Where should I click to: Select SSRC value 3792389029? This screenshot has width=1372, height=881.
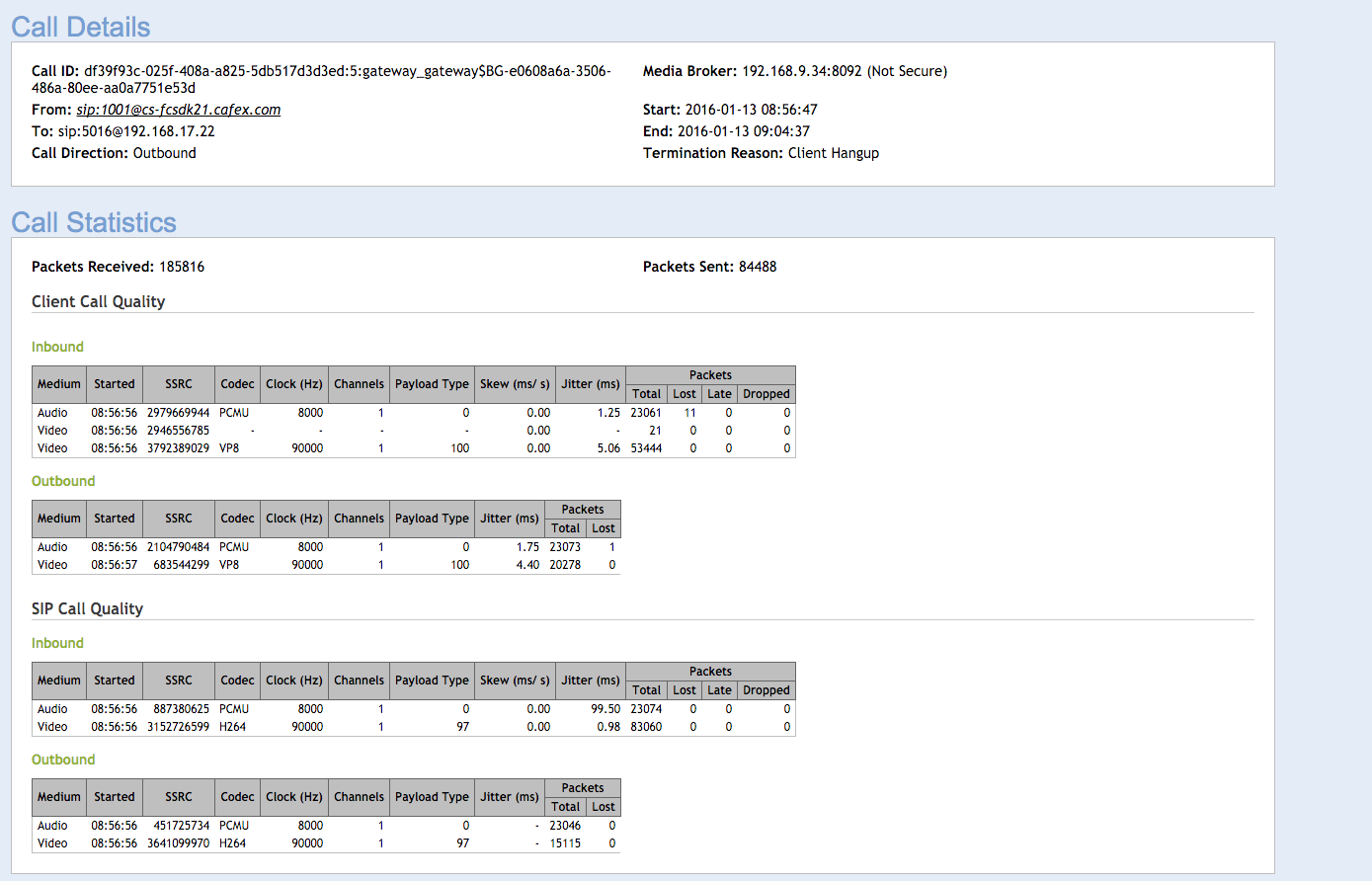pos(179,448)
